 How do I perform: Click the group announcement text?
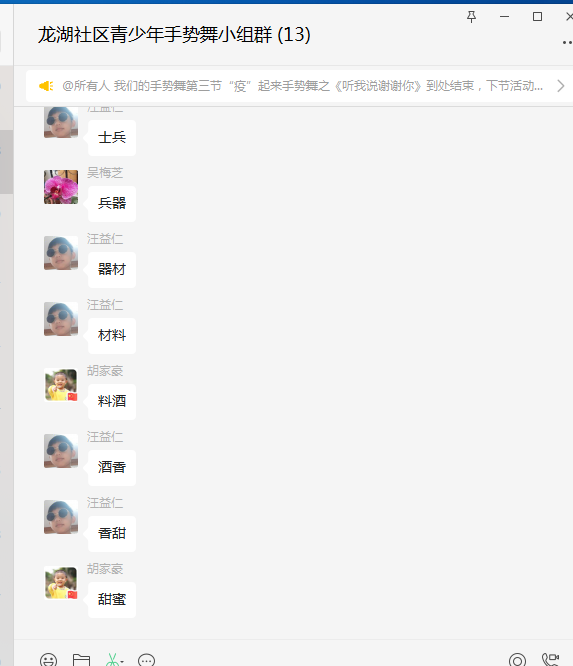pyautogui.click(x=302, y=86)
